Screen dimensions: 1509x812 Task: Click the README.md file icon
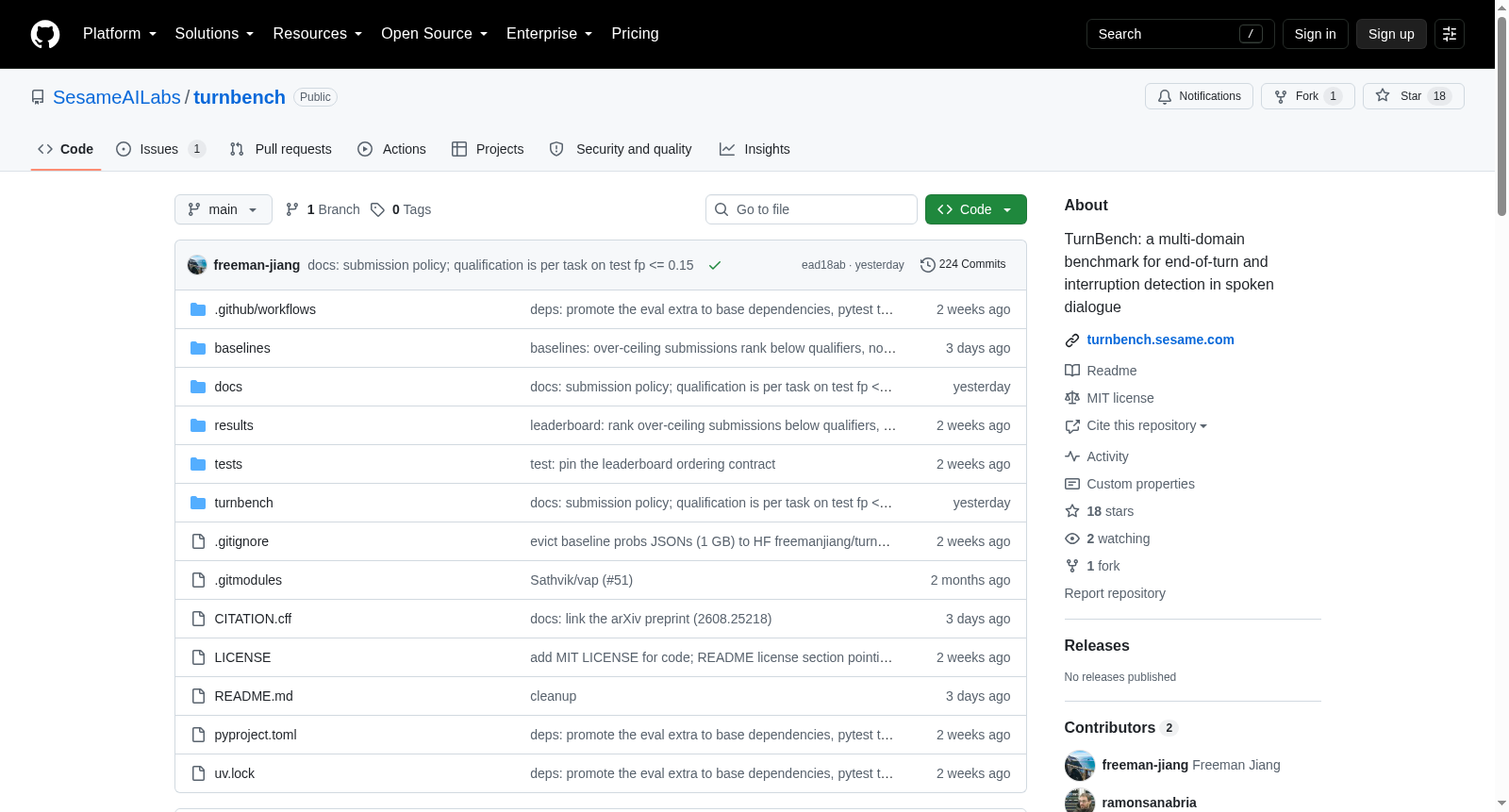[x=198, y=696]
